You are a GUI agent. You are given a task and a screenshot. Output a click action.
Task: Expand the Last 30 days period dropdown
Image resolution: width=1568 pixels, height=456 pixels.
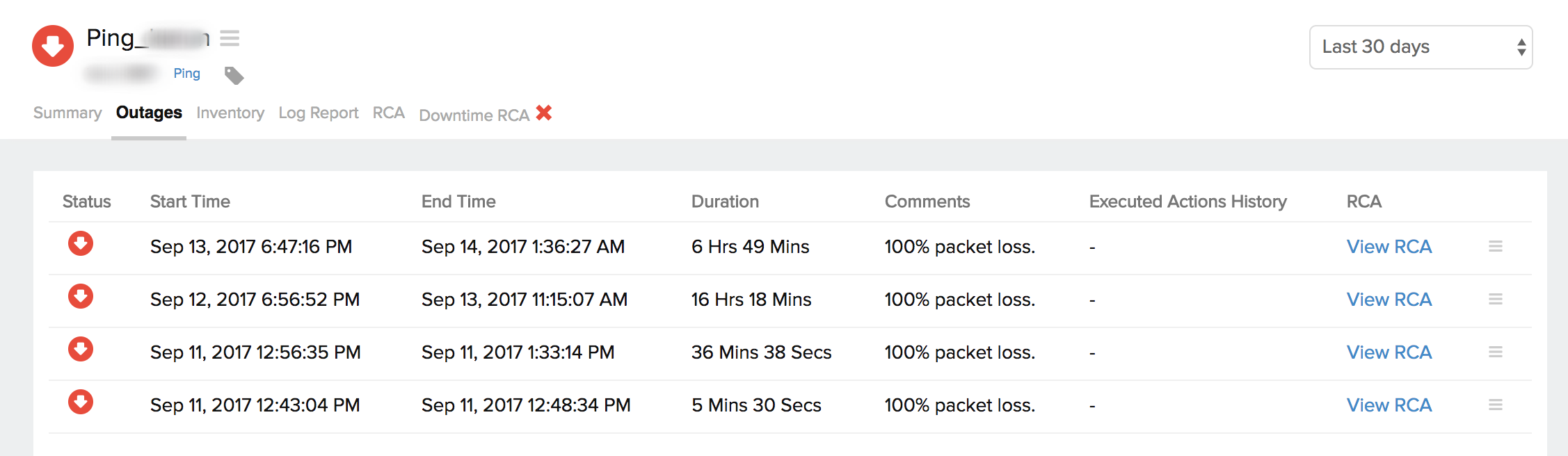[1421, 47]
